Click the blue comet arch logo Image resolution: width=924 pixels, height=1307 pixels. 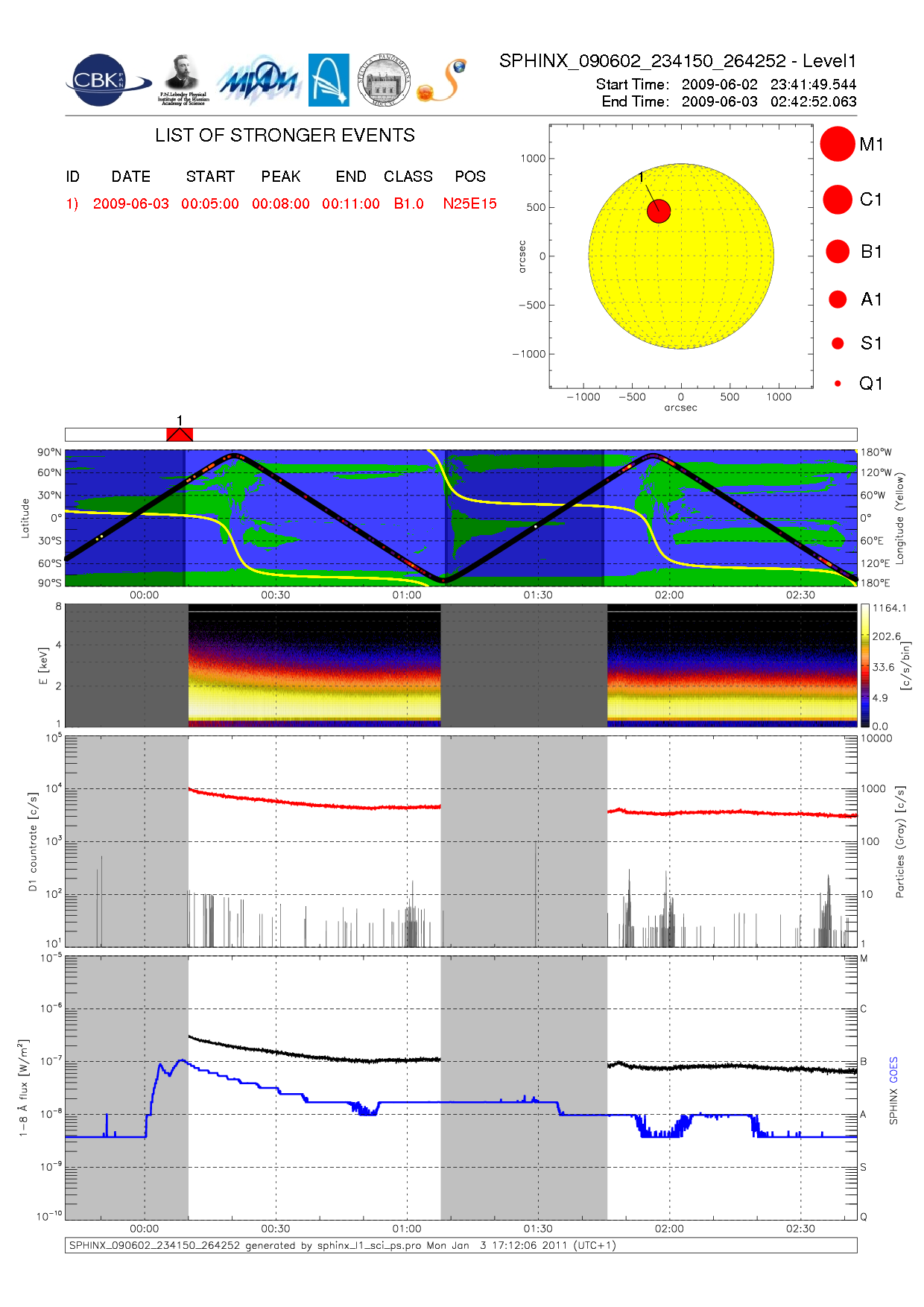click(x=329, y=80)
